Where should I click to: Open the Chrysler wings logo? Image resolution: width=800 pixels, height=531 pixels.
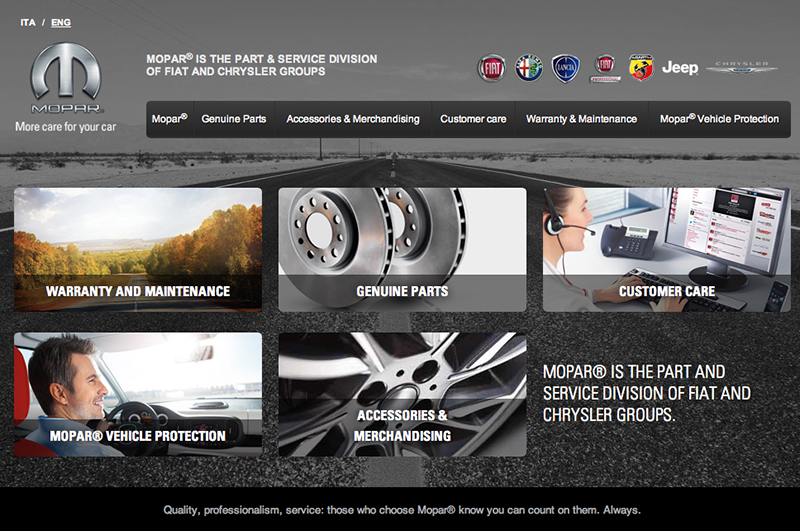point(742,68)
